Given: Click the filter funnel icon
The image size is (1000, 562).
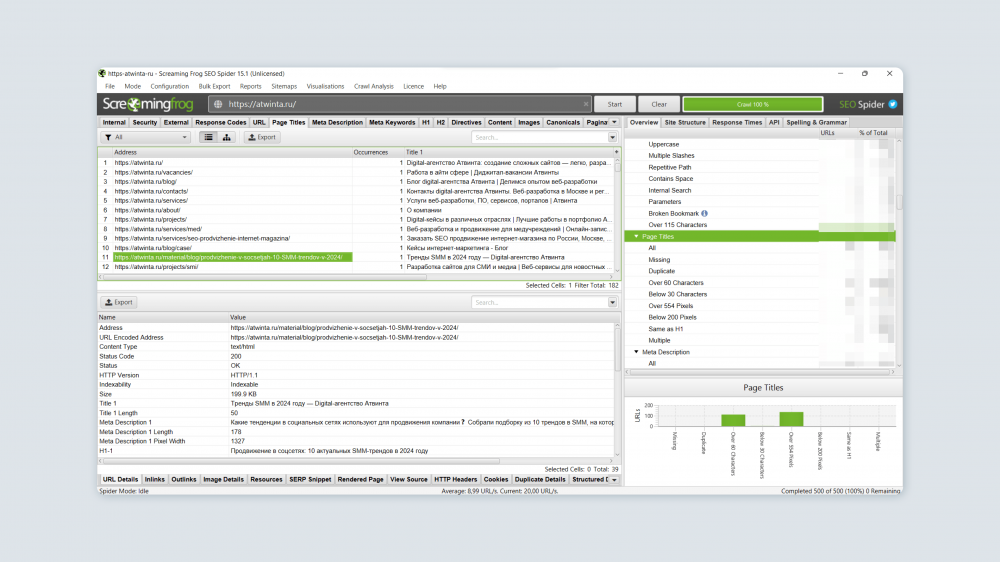Looking at the screenshot, I should click(x=108, y=137).
